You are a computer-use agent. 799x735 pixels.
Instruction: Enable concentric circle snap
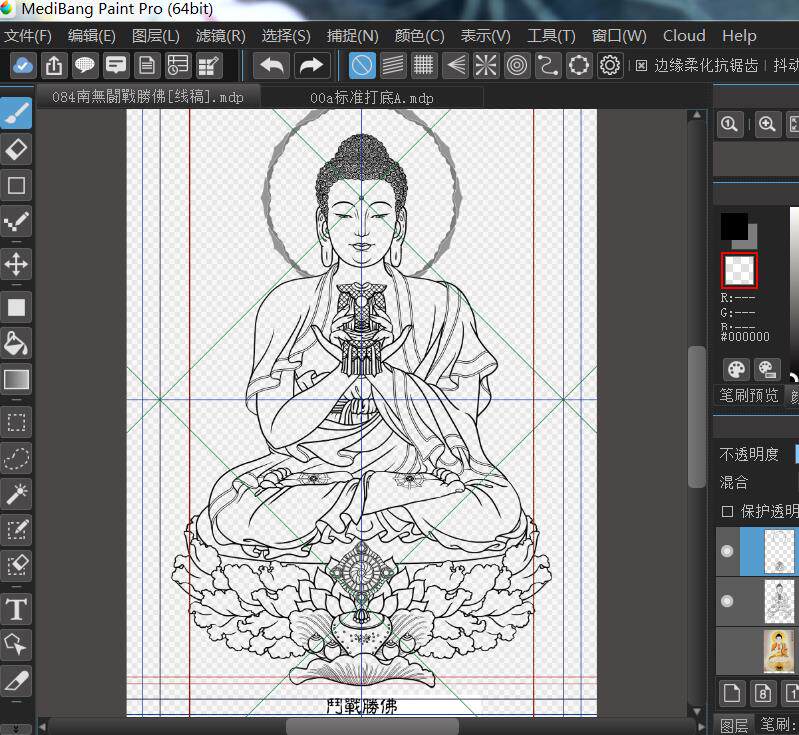point(517,65)
